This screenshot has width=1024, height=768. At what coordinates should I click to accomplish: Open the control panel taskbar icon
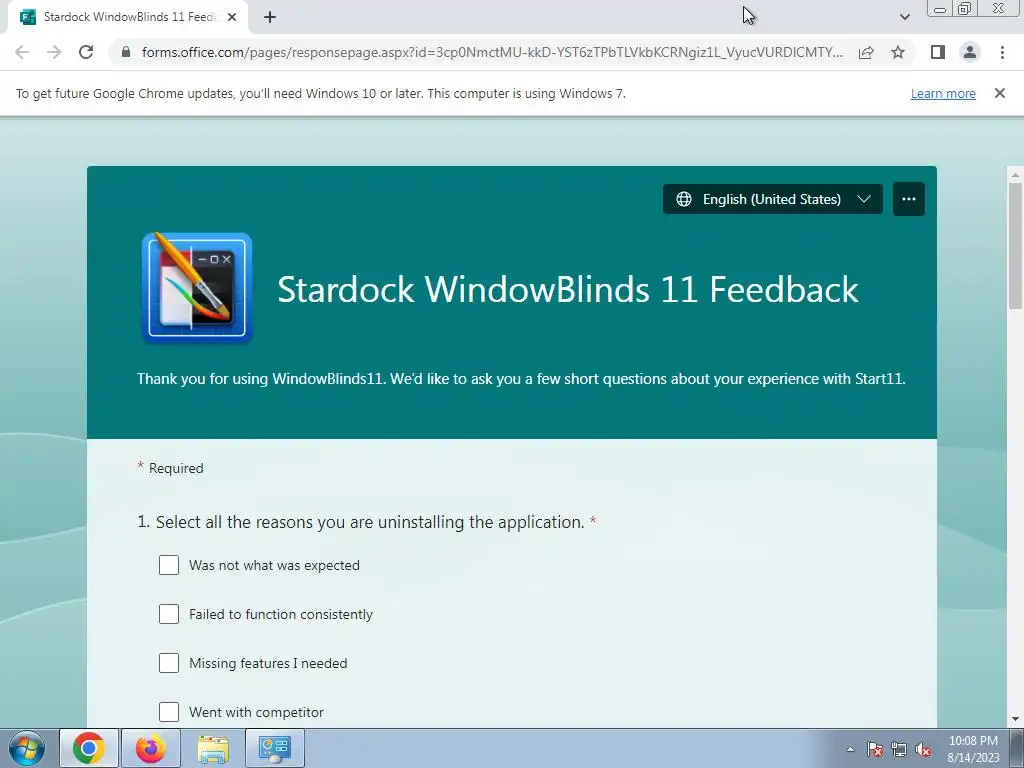(274, 748)
